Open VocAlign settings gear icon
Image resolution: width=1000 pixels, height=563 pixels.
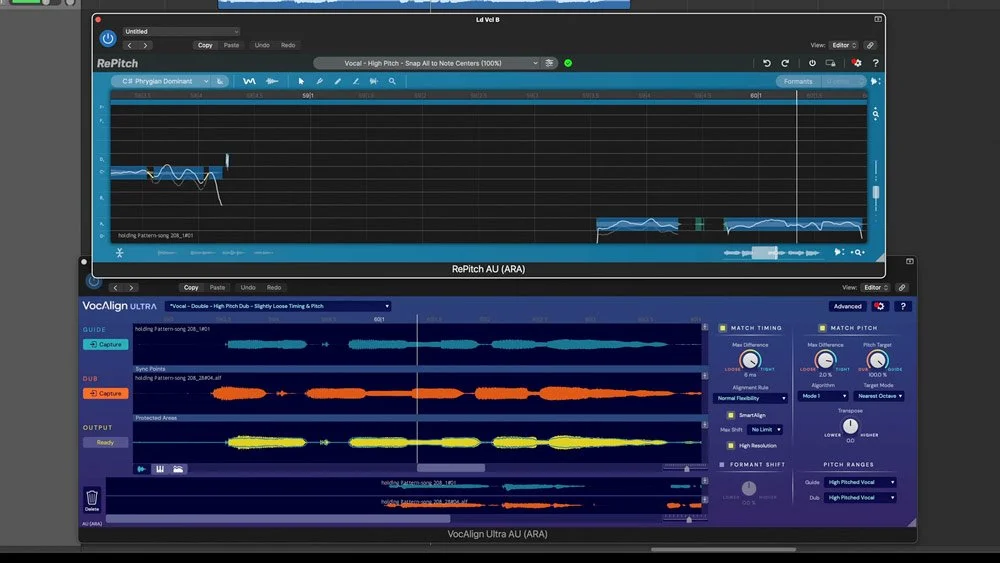[879, 307]
